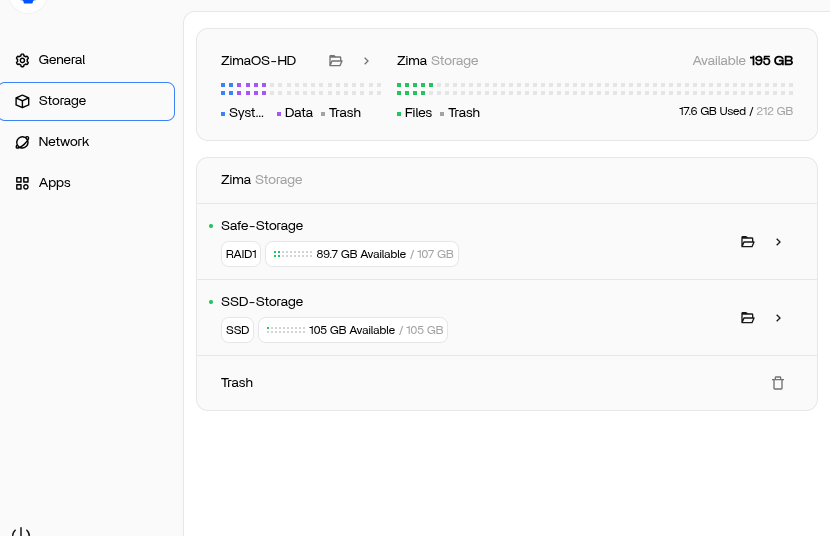Click the Safe-Storage 89.7 GB Available indicator
Screen dimensions: 830x536
[362, 254]
